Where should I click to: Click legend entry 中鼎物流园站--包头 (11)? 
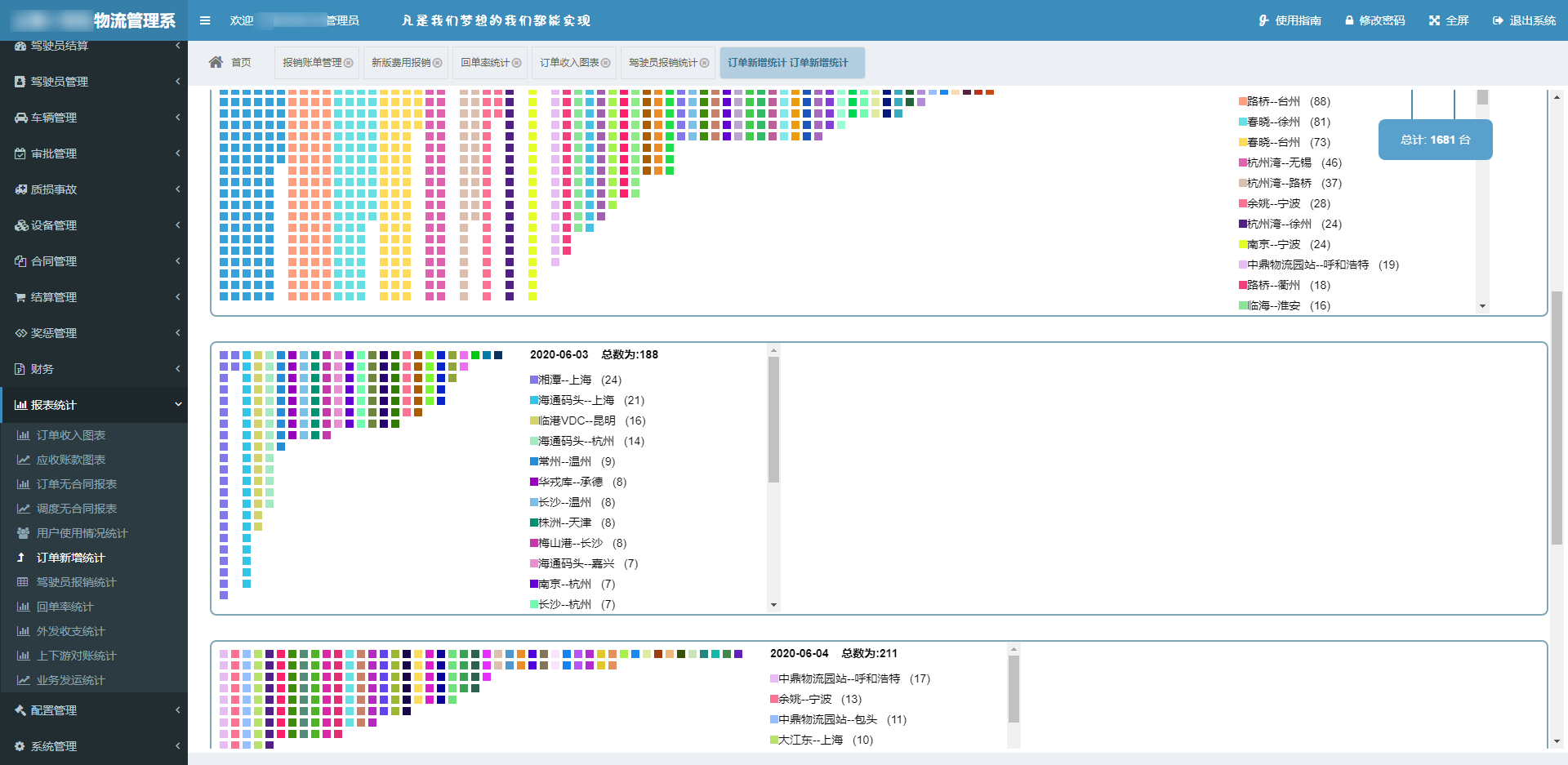pyautogui.click(x=838, y=719)
